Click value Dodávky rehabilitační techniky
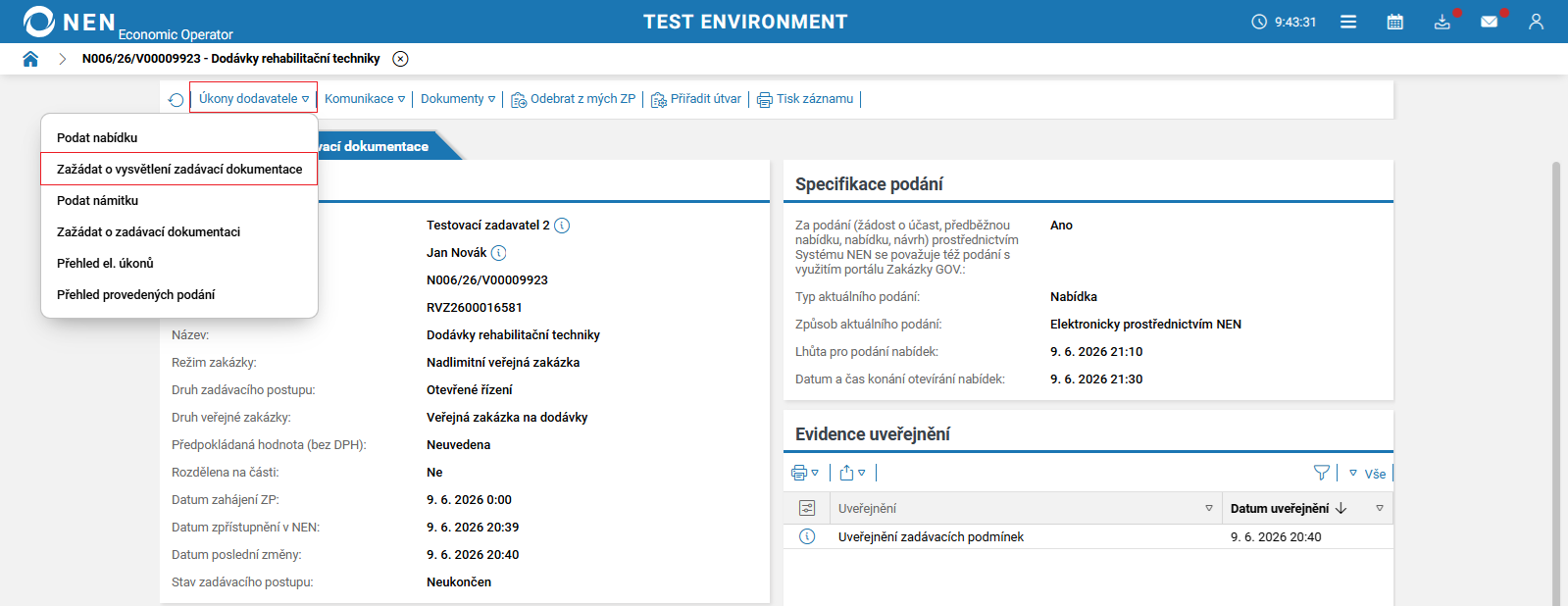The image size is (1568, 606). pyautogui.click(x=513, y=335)
